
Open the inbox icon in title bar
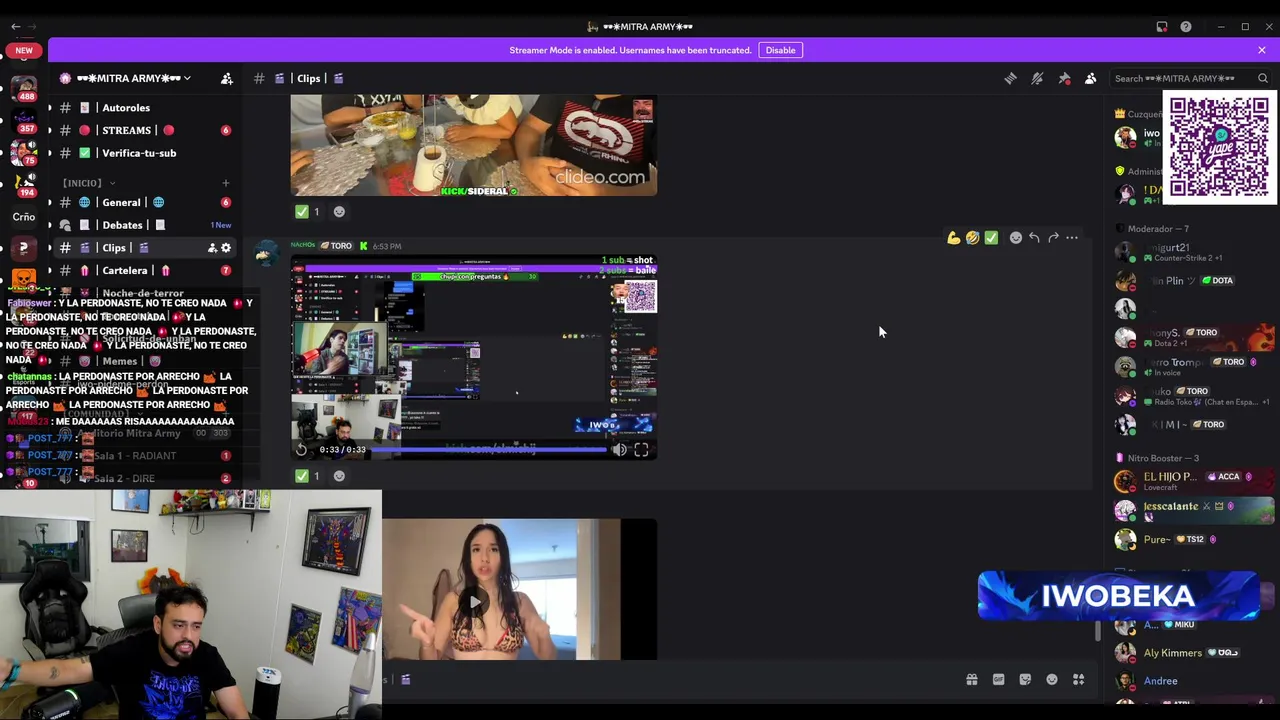(1162, 27)
